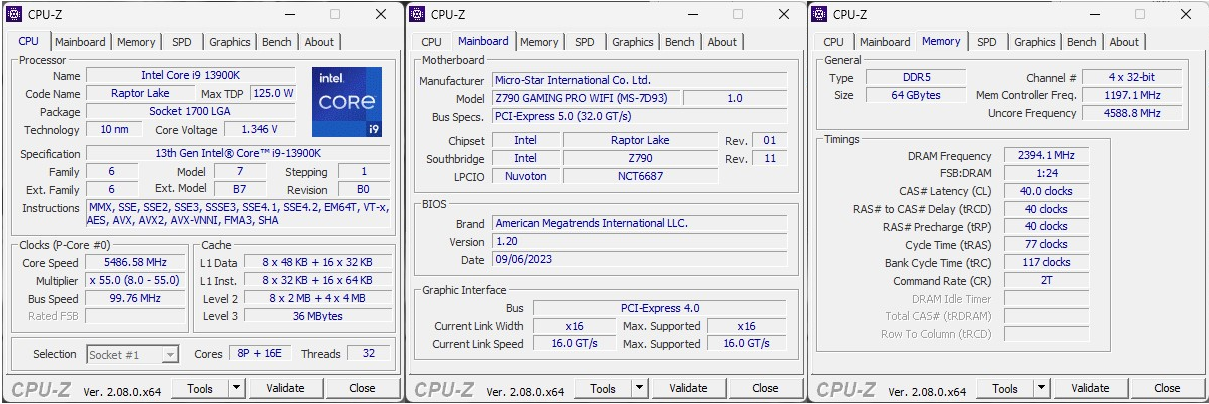Select Bench tab in the Memory window

tap(1081, 42)
